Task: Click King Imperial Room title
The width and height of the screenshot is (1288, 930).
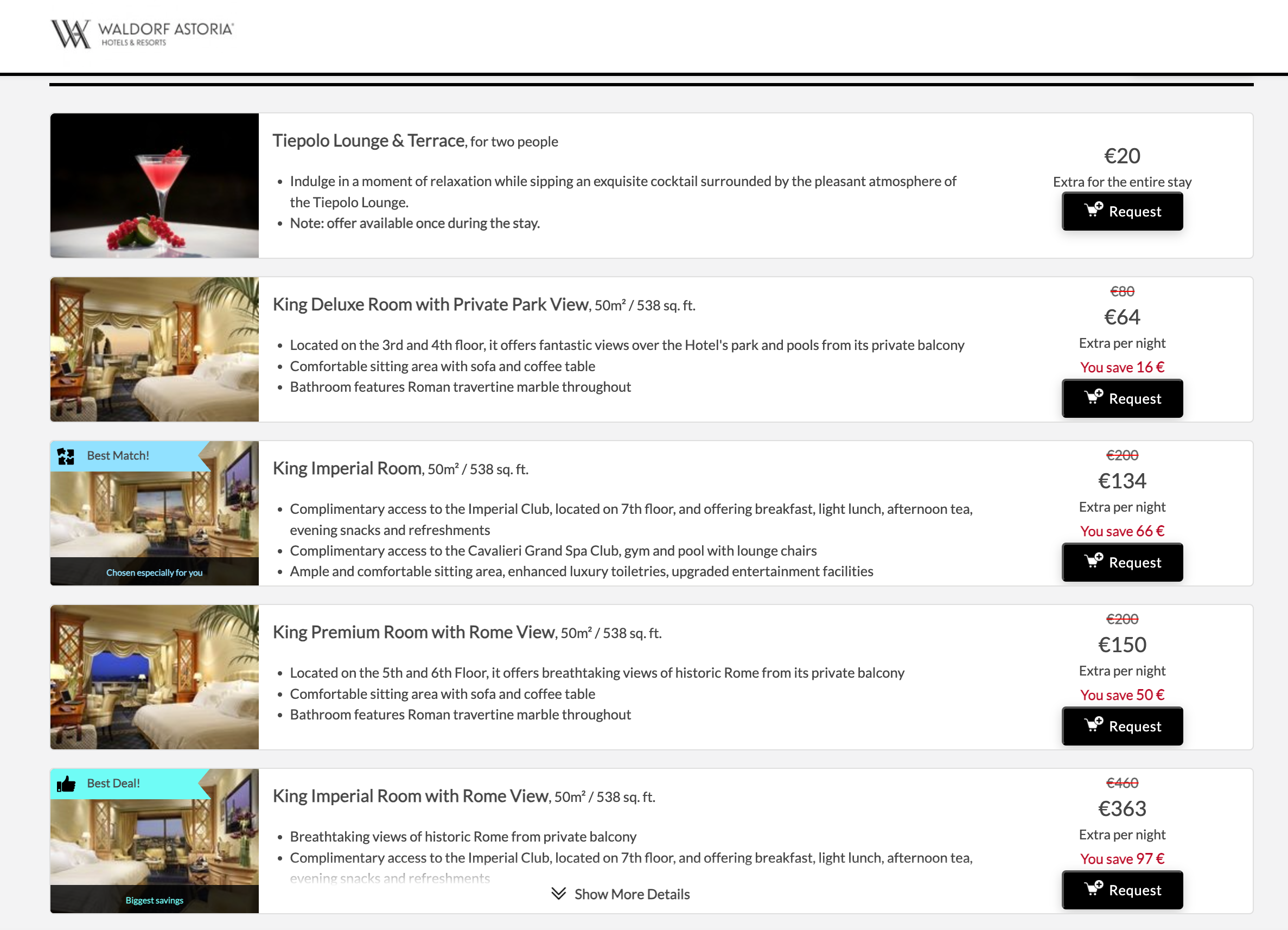Action: [x=347, y=469]
